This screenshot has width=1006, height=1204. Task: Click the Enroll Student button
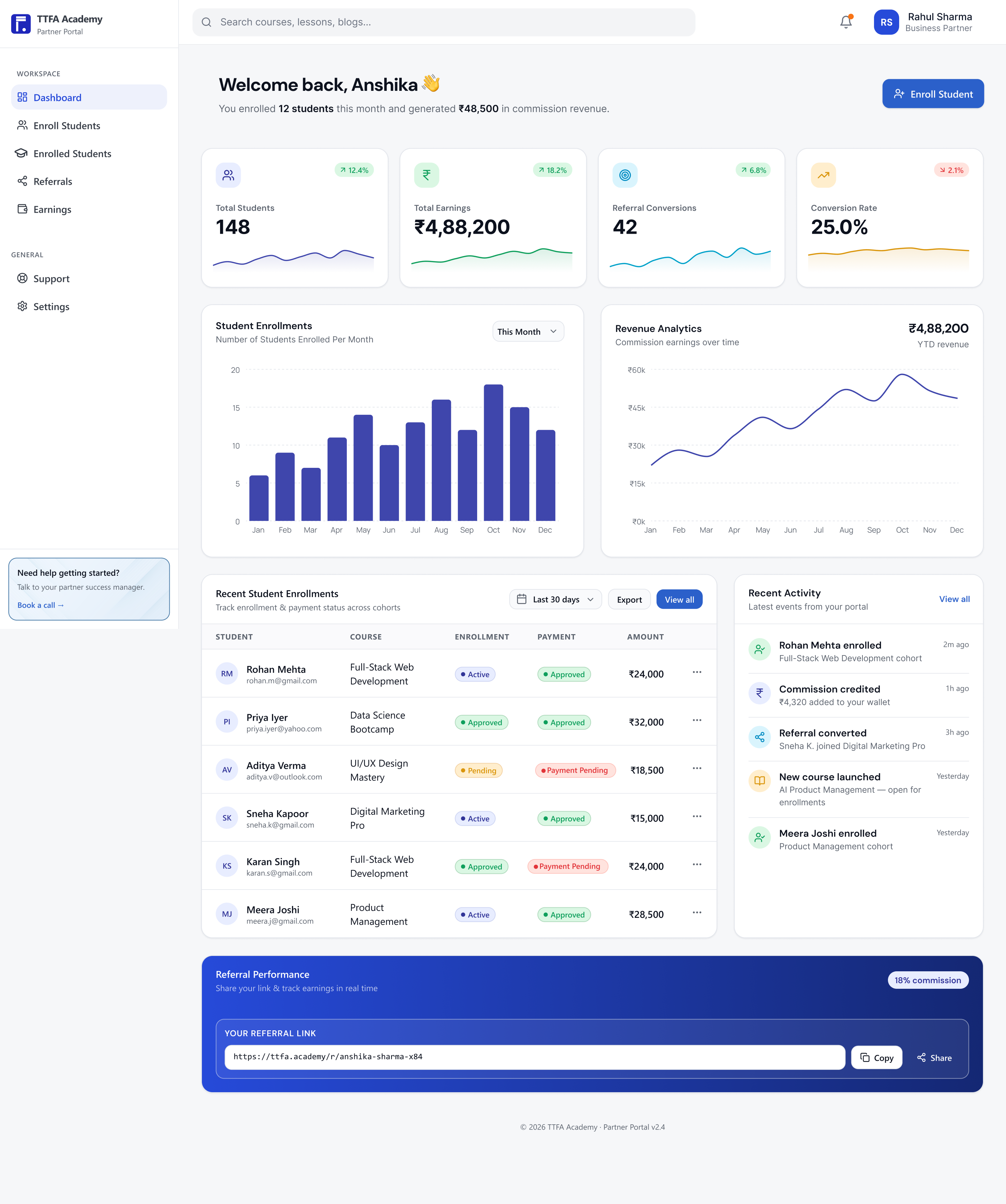point(933,93)
